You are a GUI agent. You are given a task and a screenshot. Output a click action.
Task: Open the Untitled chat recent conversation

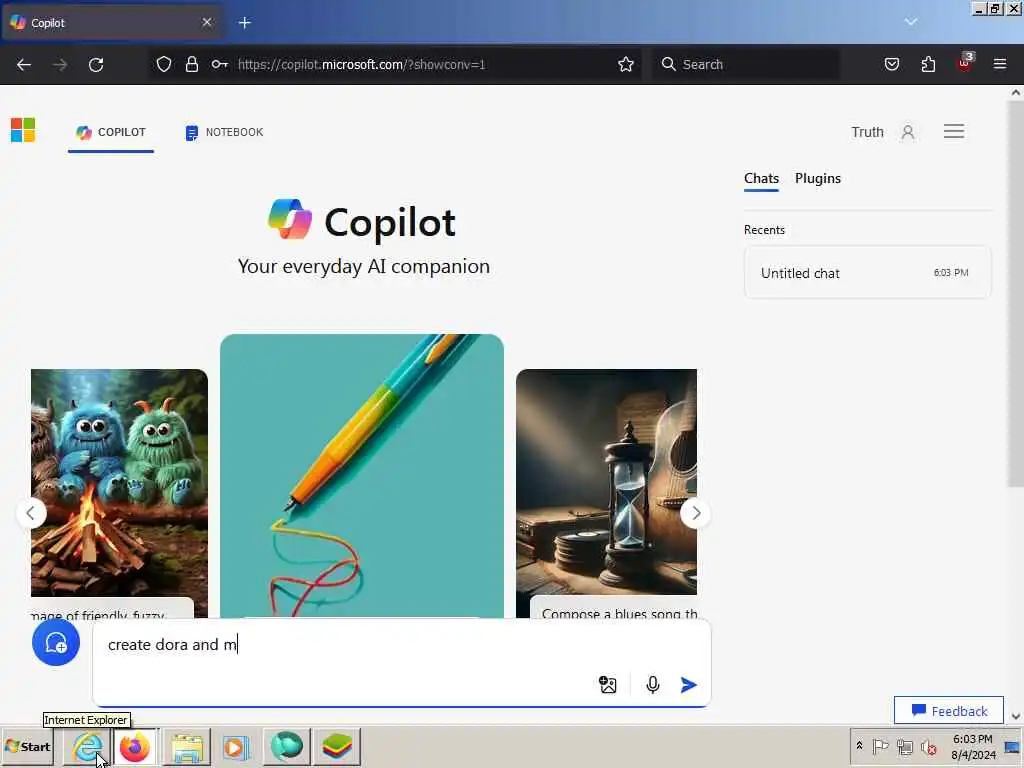click(x=867, y=273)
